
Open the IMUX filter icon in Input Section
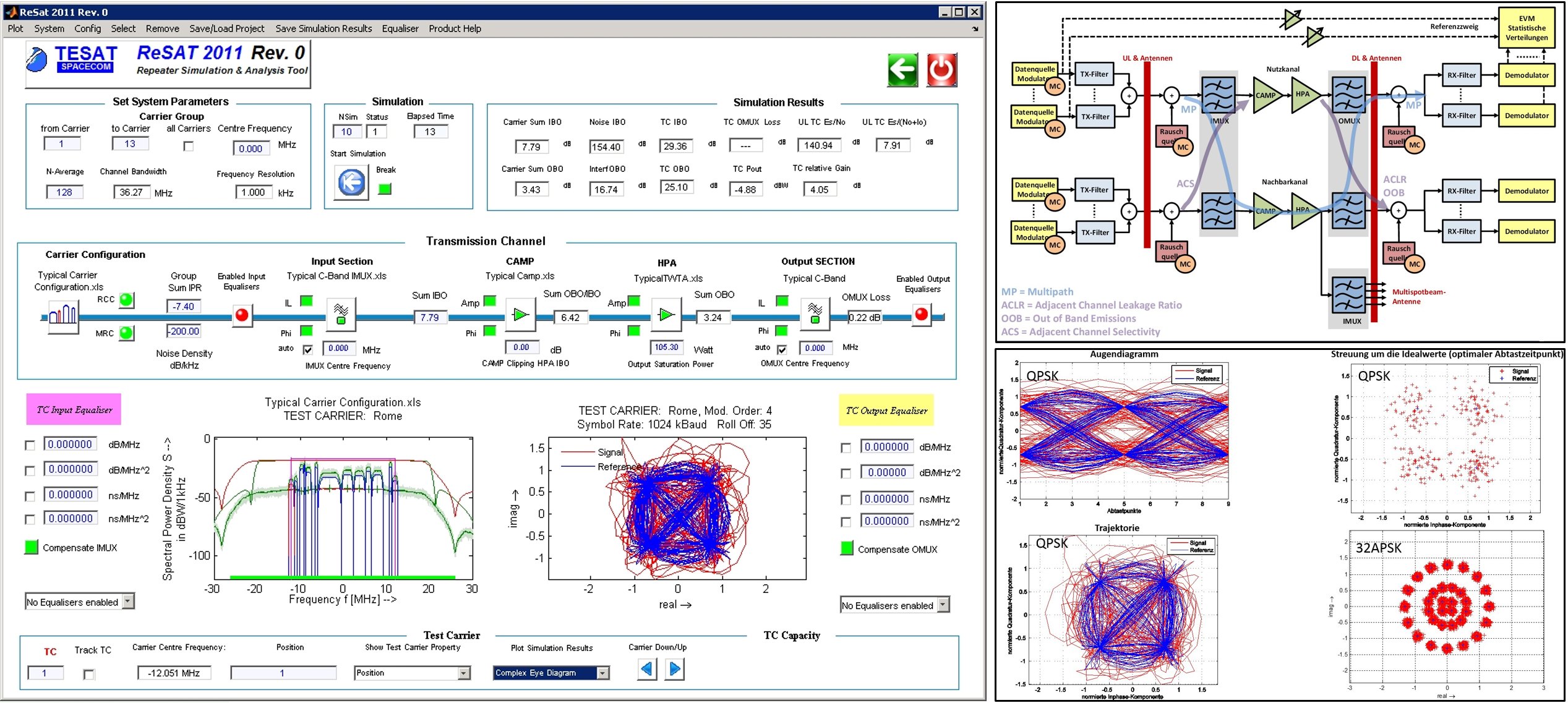341,315
